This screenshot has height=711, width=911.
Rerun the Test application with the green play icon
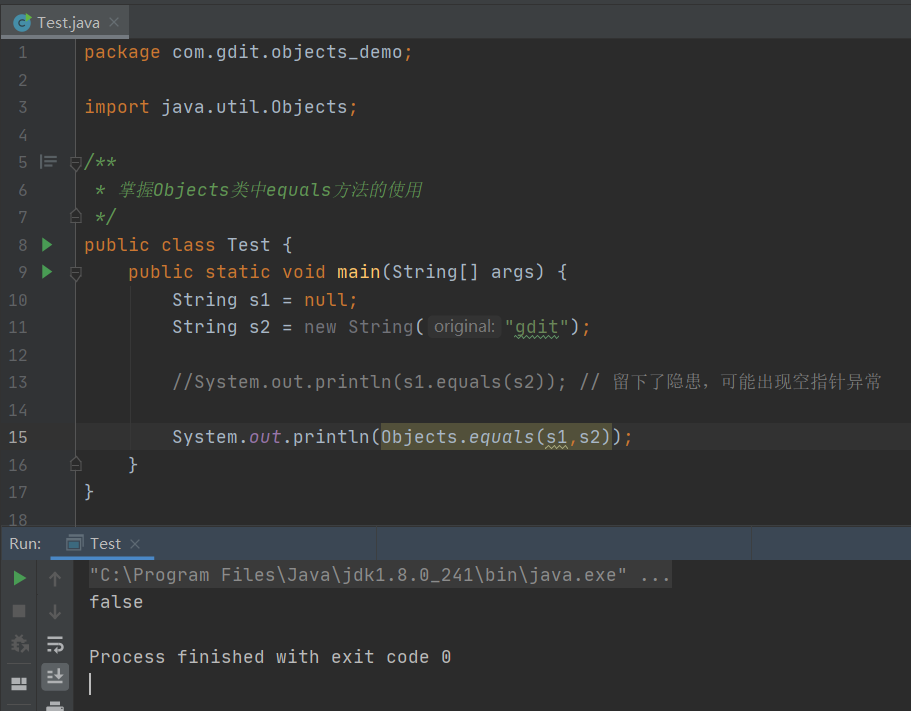pos(19,577)
